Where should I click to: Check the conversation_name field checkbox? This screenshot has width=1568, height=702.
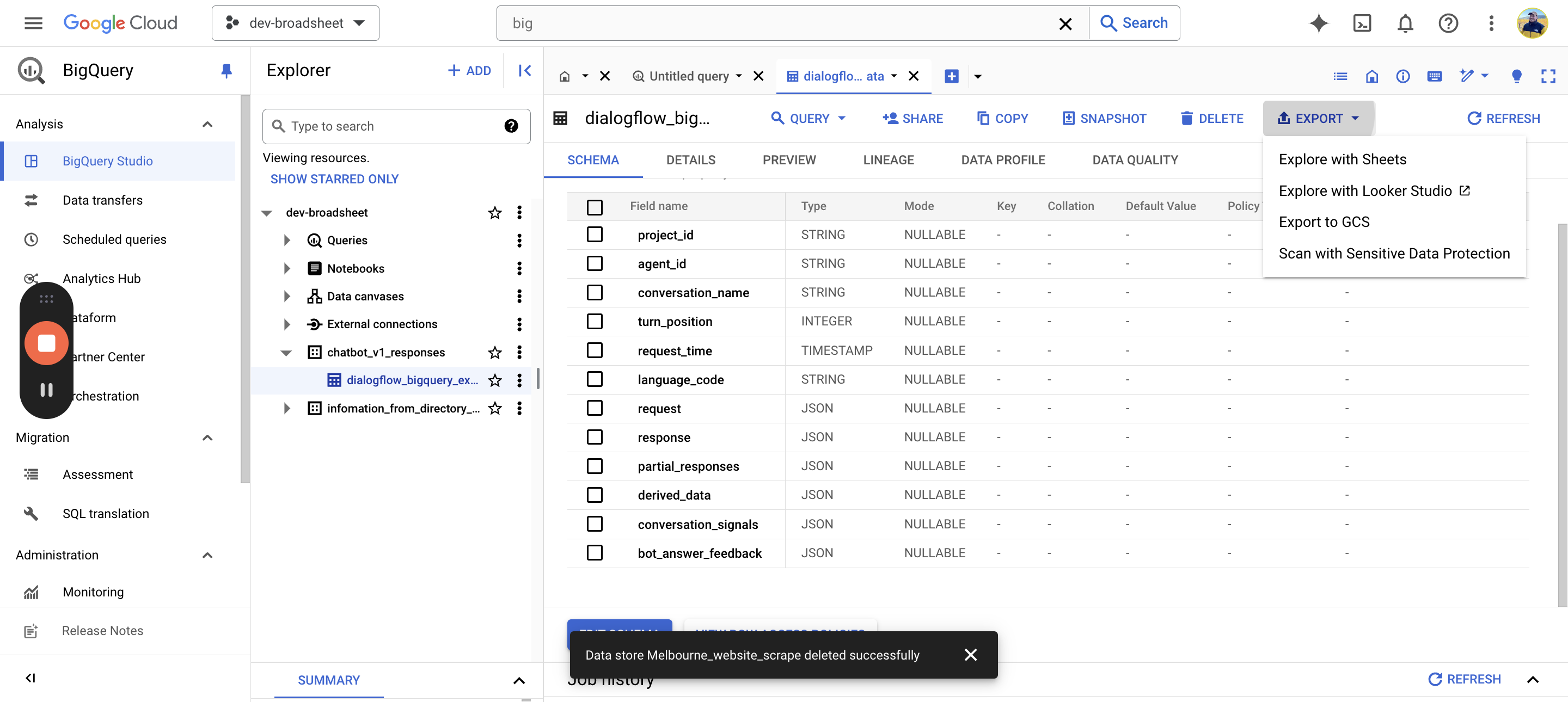click(x=595, y=293)
